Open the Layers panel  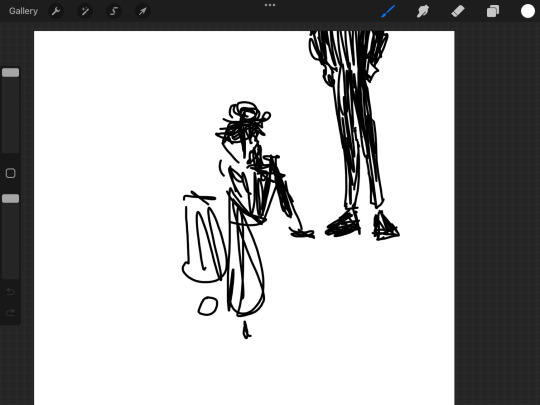492,11
